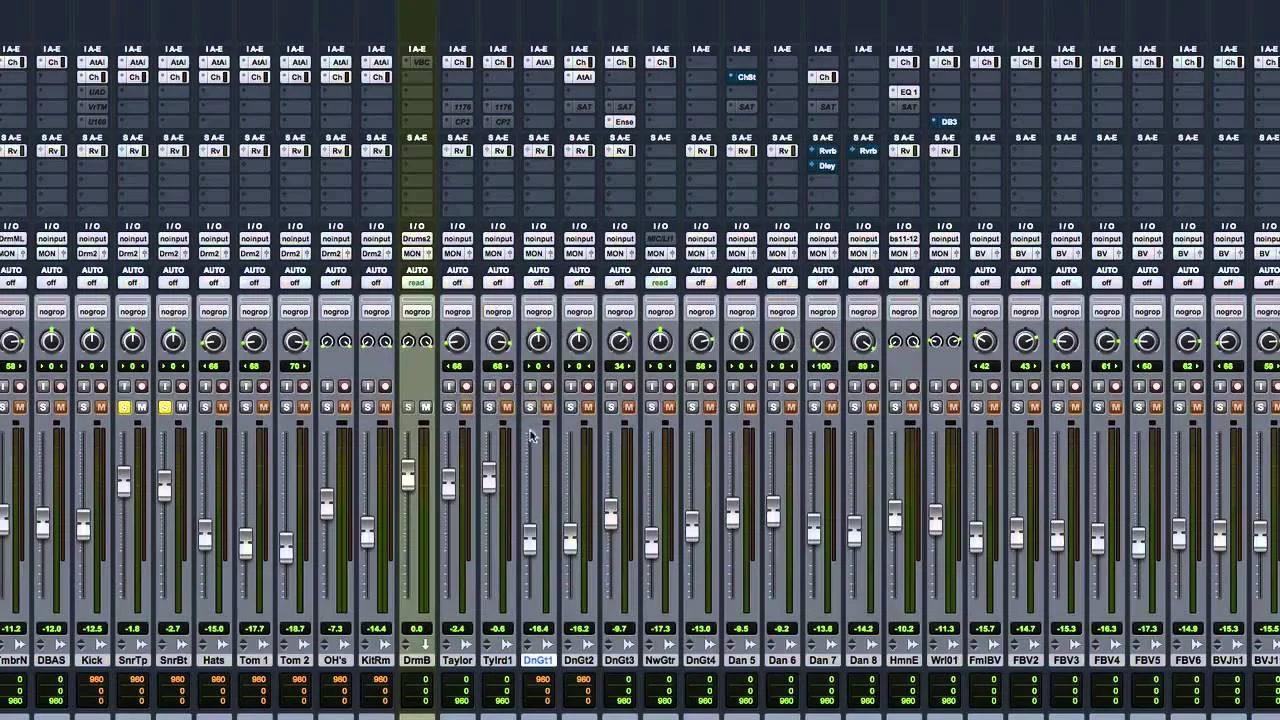1280x720 pixels.
Task: Click the Dley send below the Rvrb send
Action: pos(822,166)
